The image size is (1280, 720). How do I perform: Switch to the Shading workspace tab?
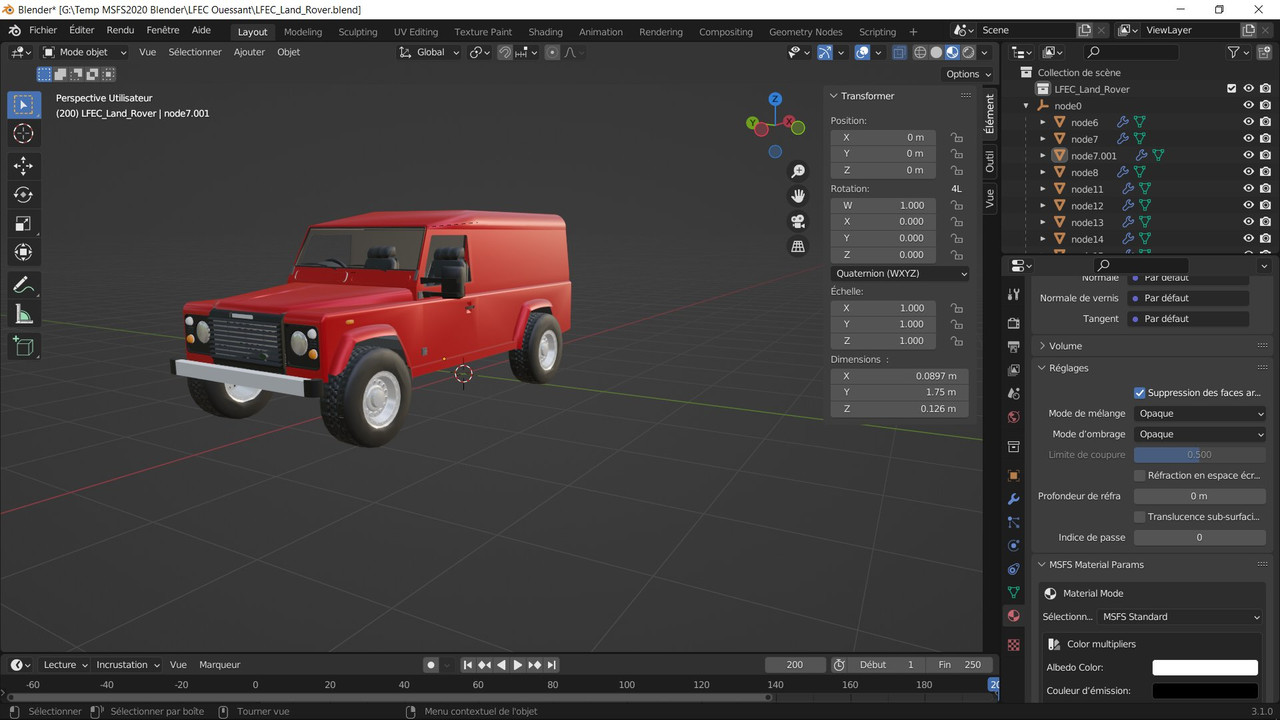545,32
